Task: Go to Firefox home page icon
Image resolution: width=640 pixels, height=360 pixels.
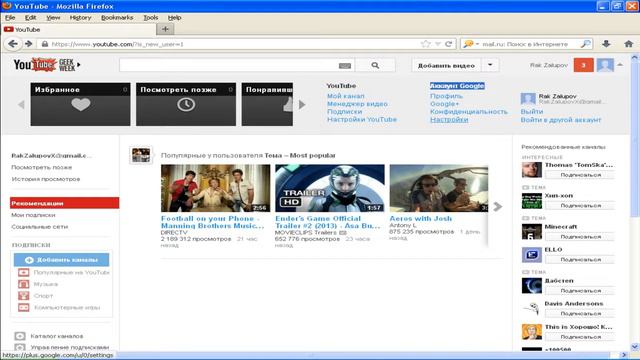Action: point(629,44)
